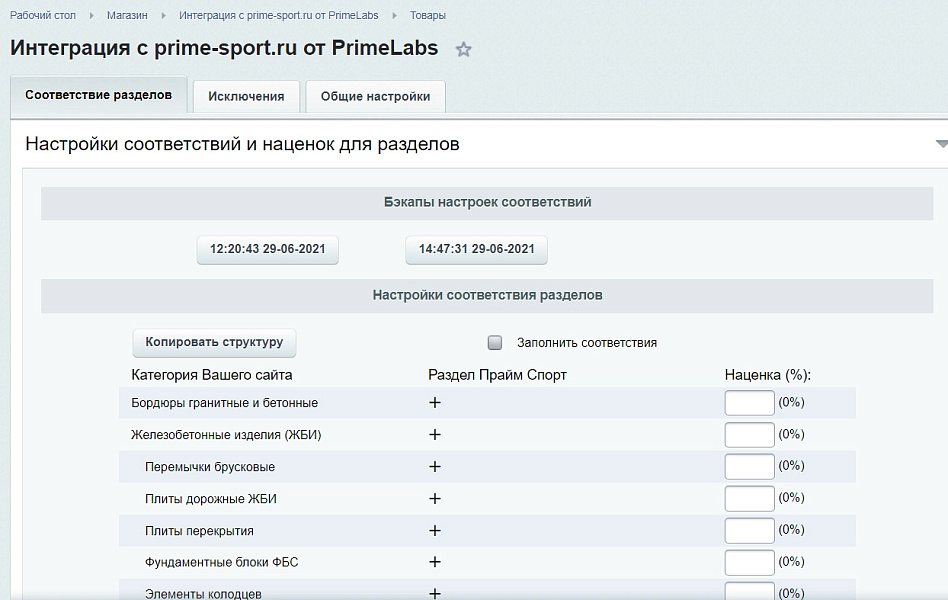
Task: Restore backup 12:20:43 29-06-2021
Action: pyautogui.click(x=267, y=250)
